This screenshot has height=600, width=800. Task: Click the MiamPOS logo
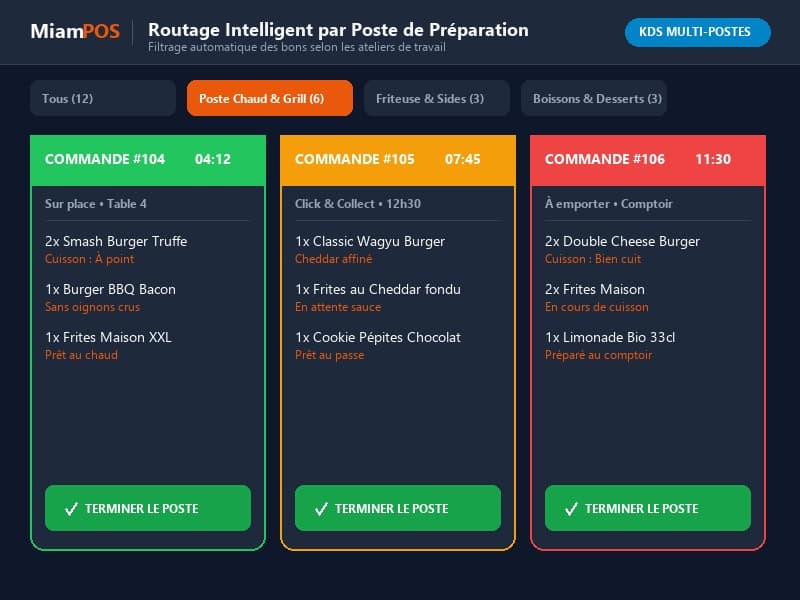click(75, 31)
